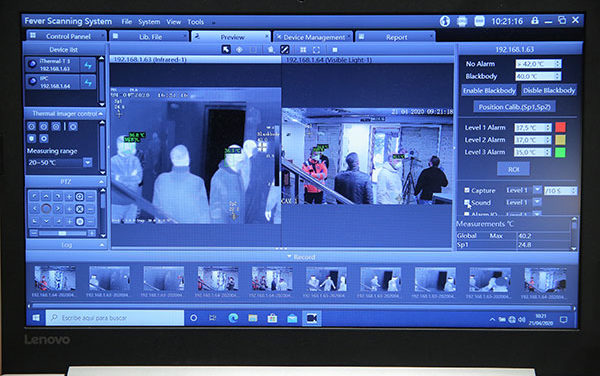Open the notification center on the taskbar
600x376 pixels.
563,319
